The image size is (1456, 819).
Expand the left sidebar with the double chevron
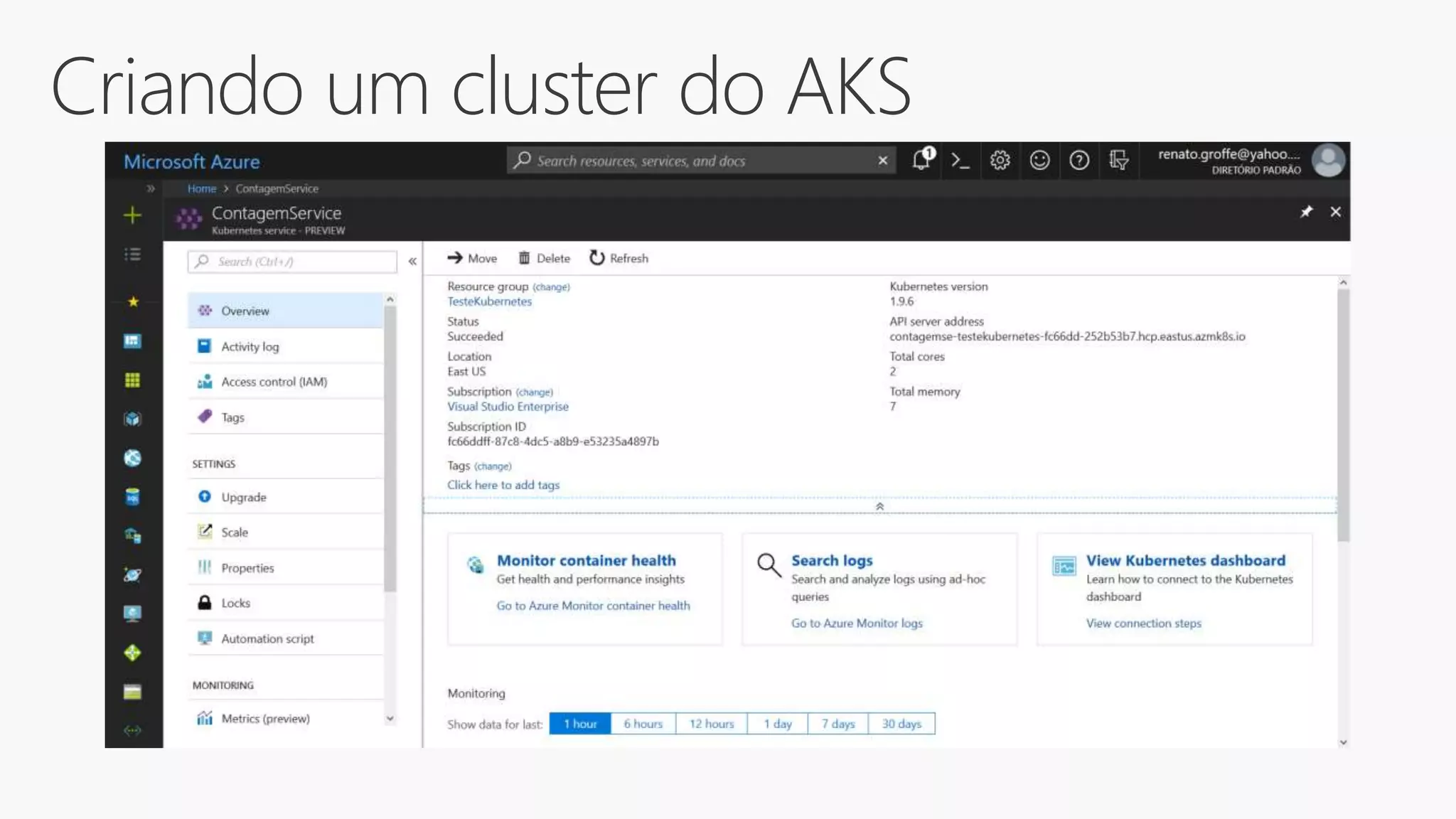click(x=150, y=188)
